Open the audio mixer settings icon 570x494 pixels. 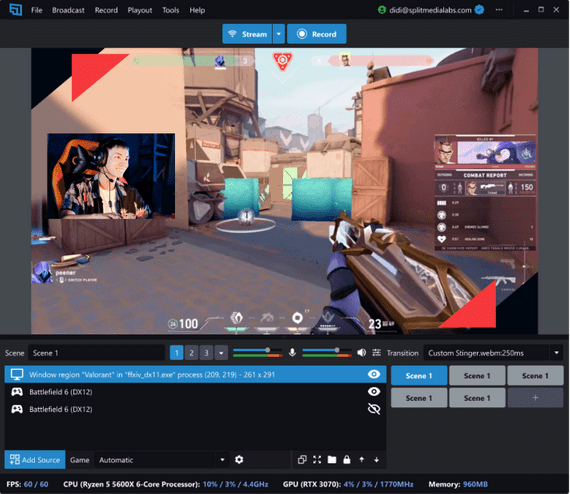(377, 353)
